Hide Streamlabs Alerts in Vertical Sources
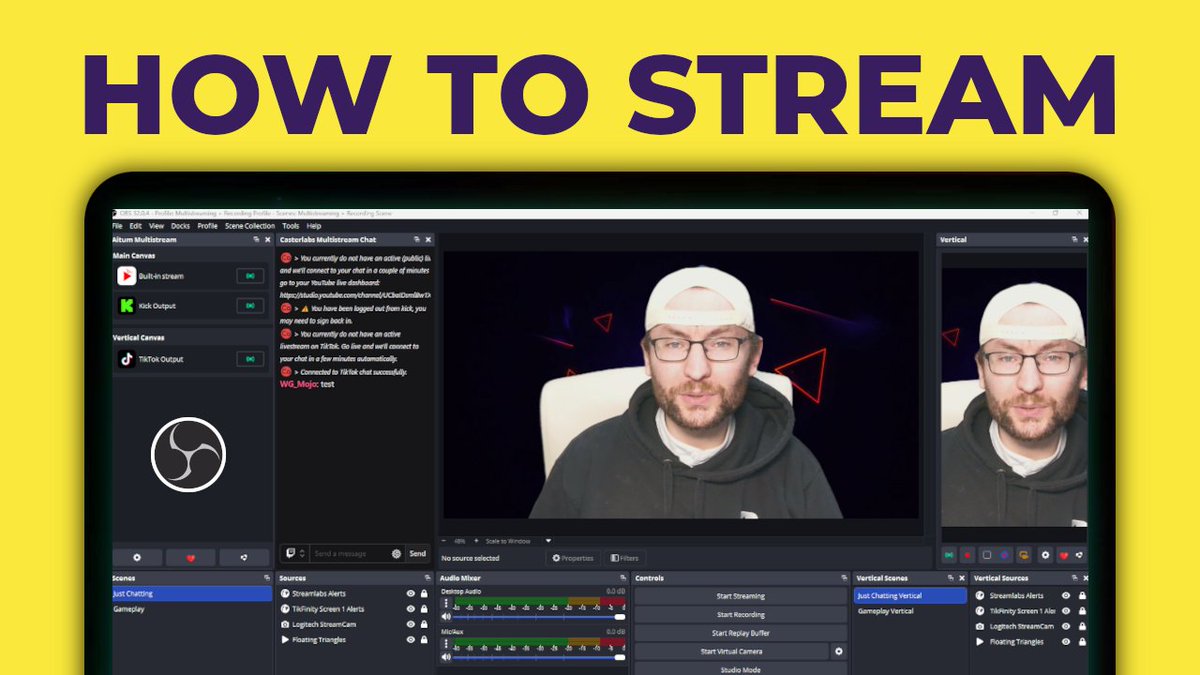 point(1066,595)
